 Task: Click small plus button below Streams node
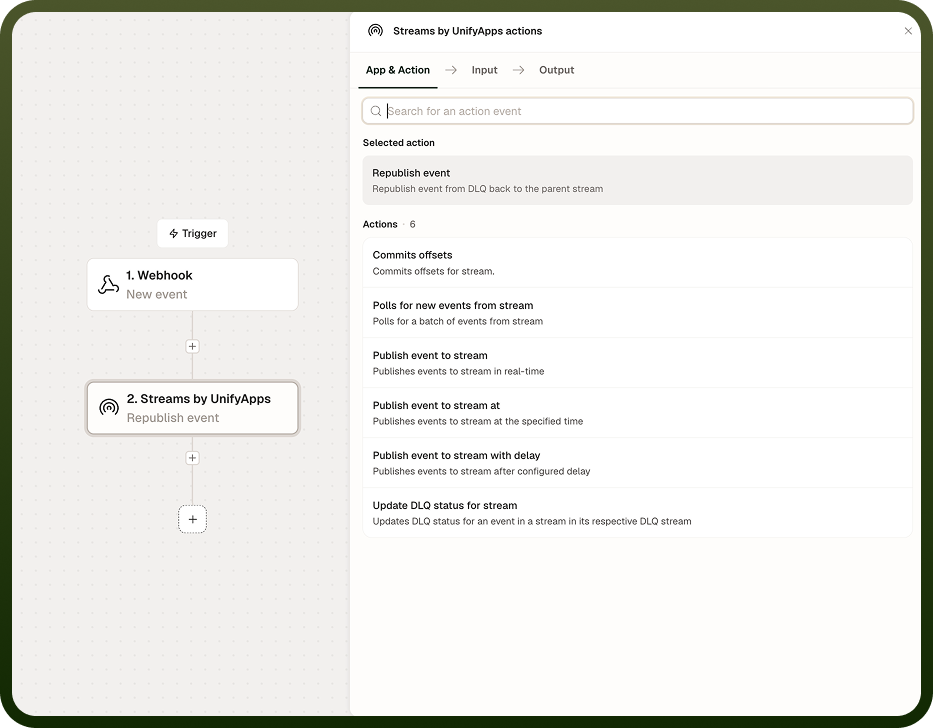[x=192, y=458]
